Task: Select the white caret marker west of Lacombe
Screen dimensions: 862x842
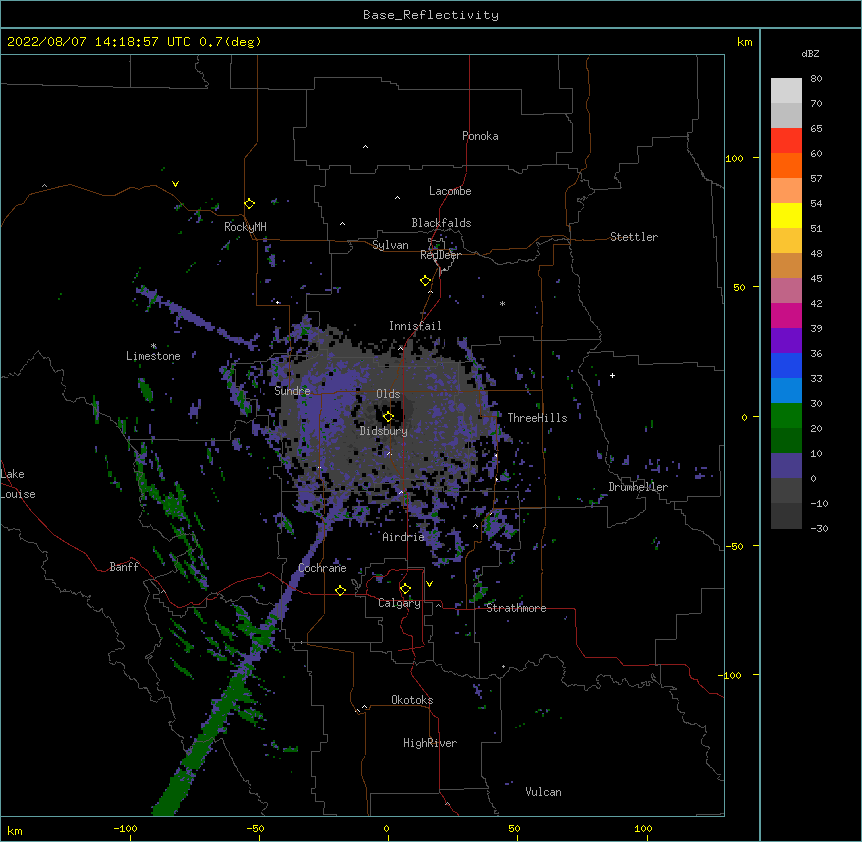Action: 397,197
